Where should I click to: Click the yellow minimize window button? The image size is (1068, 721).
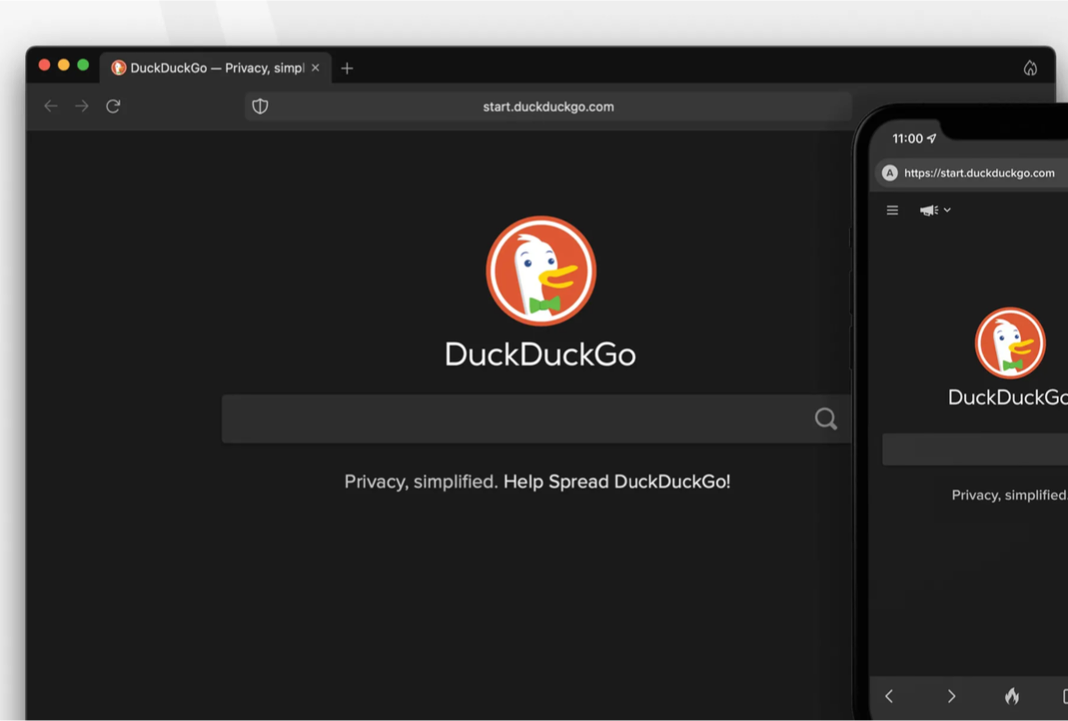[x=63, y=65]
